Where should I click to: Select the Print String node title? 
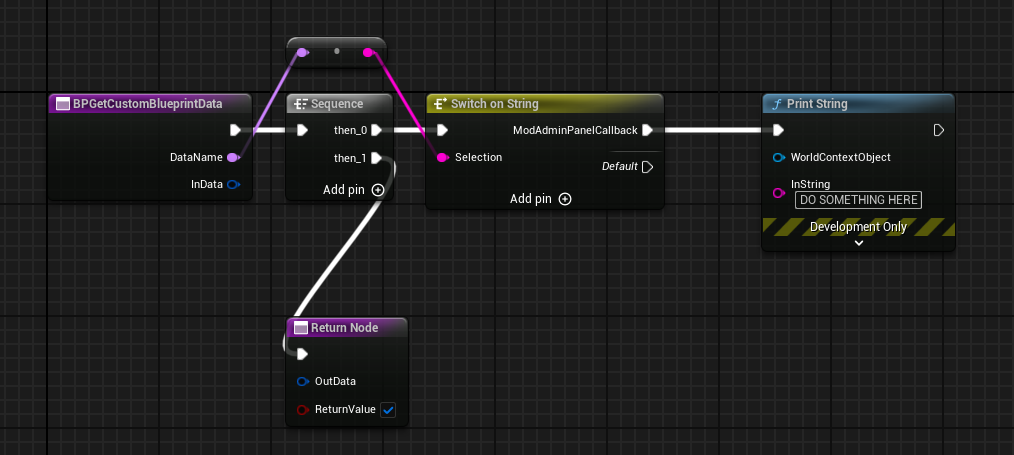coord(818,104)
